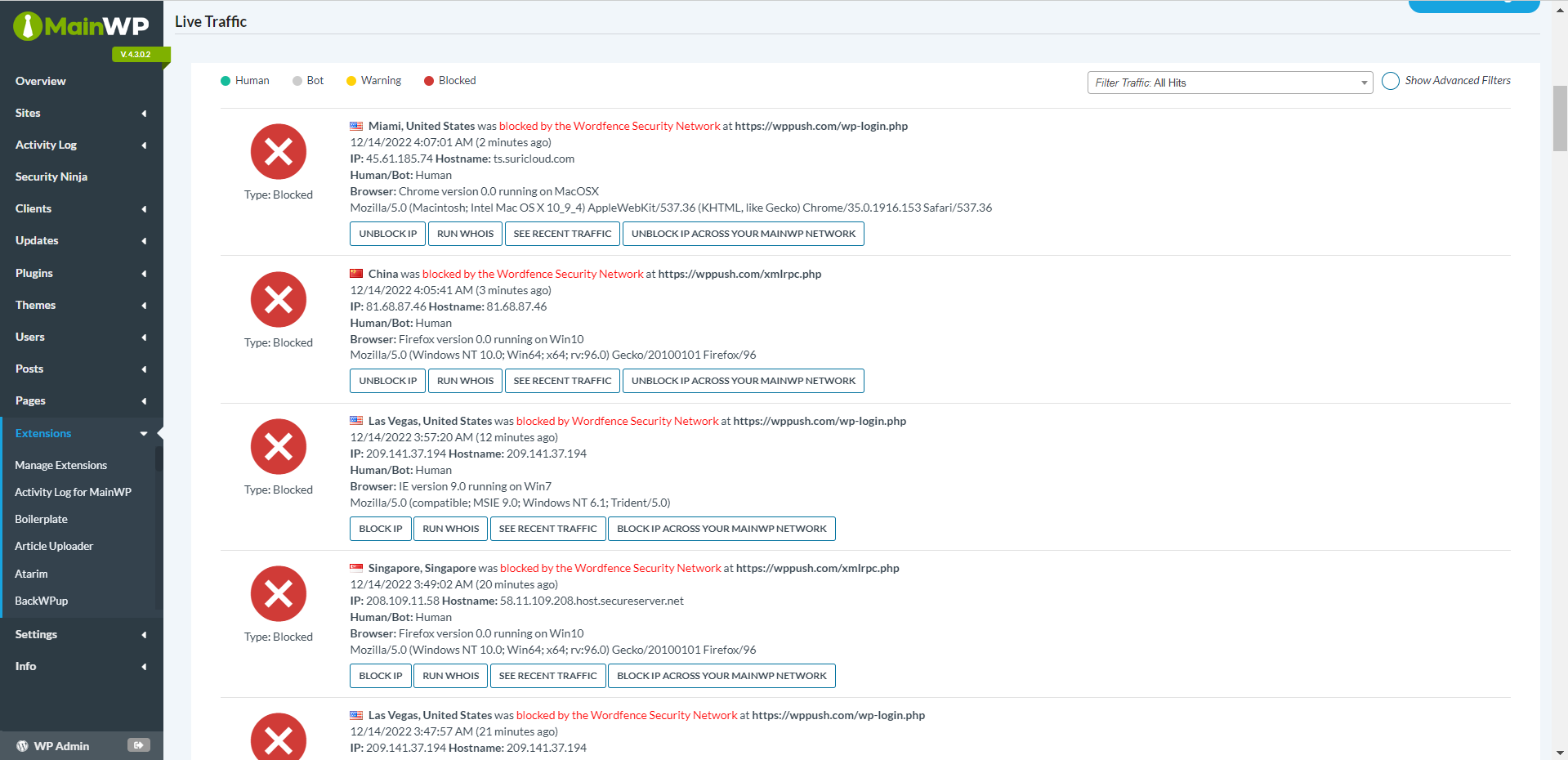See recent traffic for the Miami IP
This screenshot has width=1568, height=760.
[562, 234]
